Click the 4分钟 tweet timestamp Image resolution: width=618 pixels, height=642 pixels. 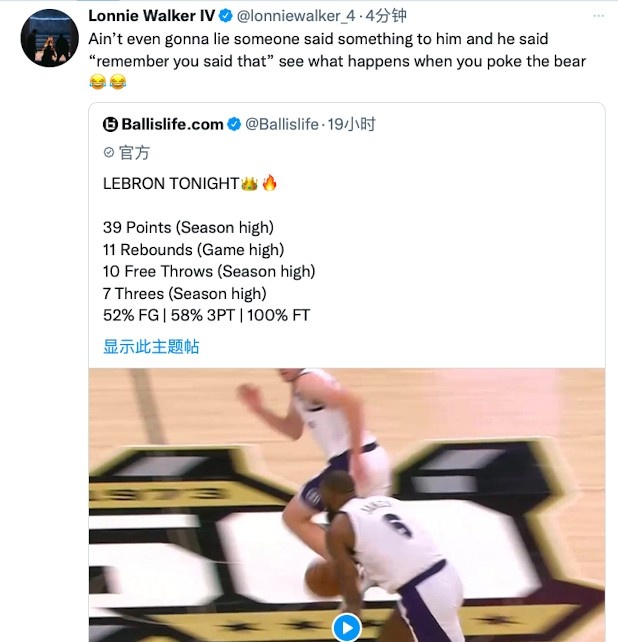[x=386, y=16]
